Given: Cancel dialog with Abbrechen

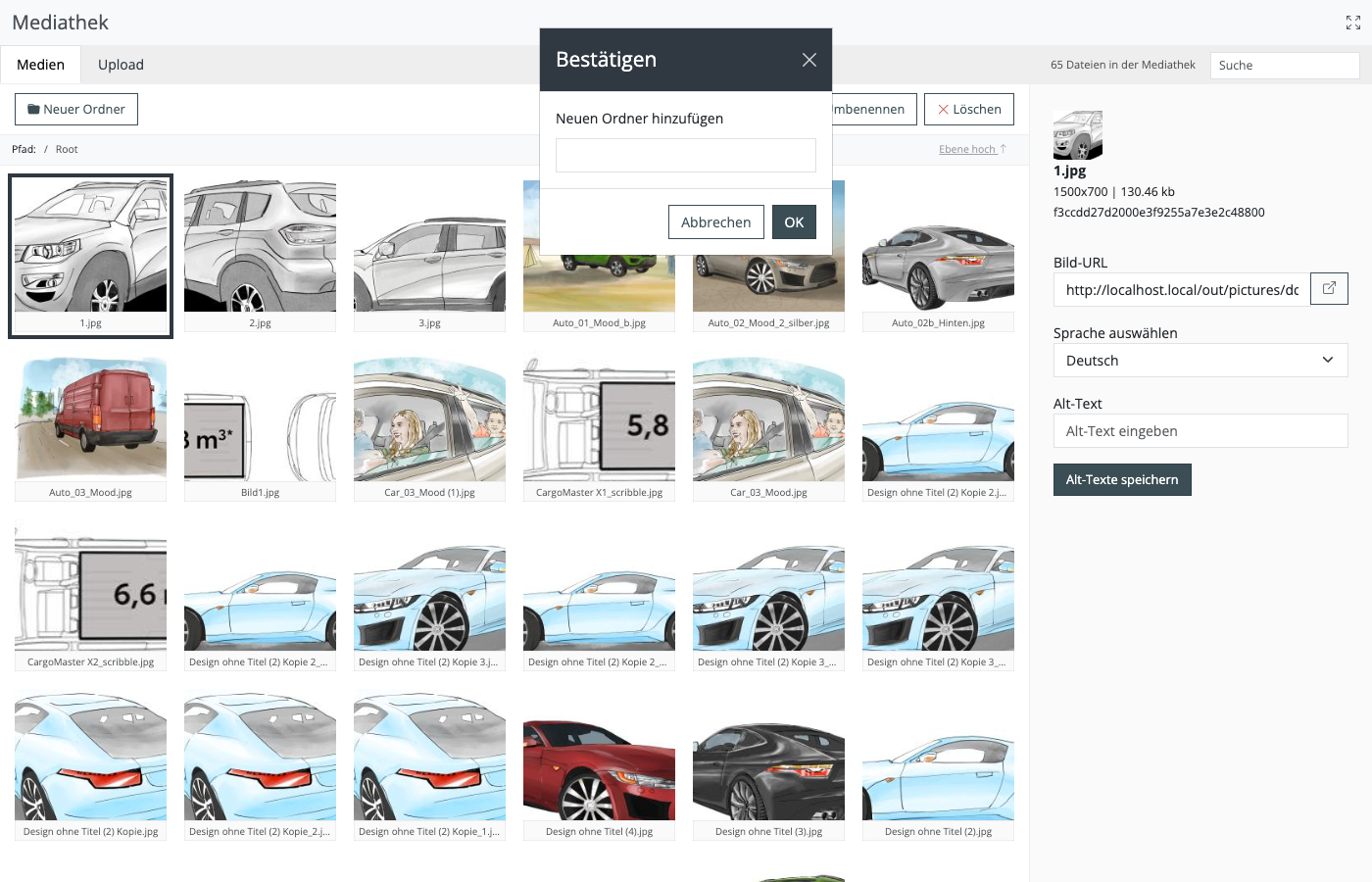Looking at the screenshot, I should tap(716, 222).
